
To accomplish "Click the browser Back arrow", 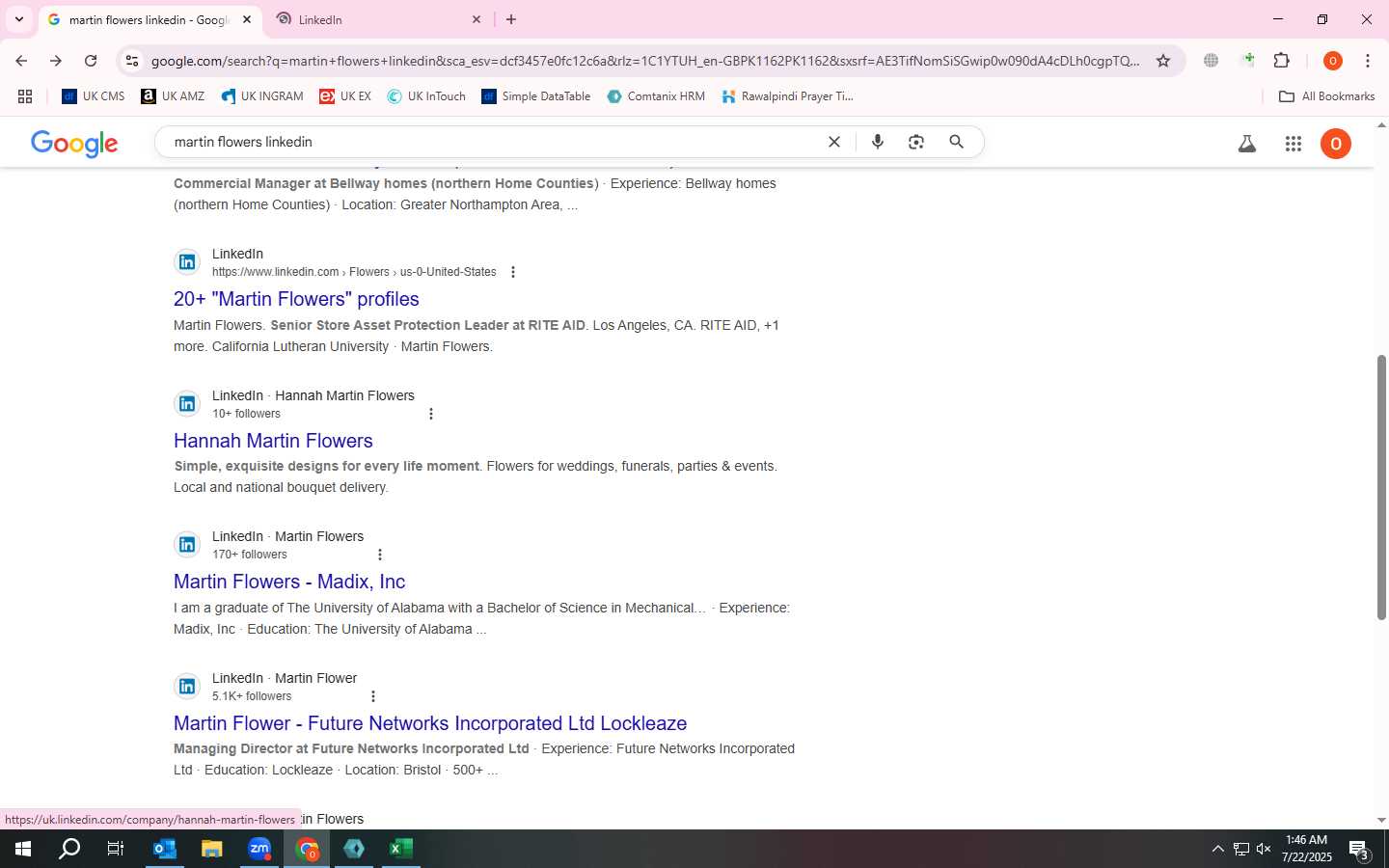I will click(21, 61).
